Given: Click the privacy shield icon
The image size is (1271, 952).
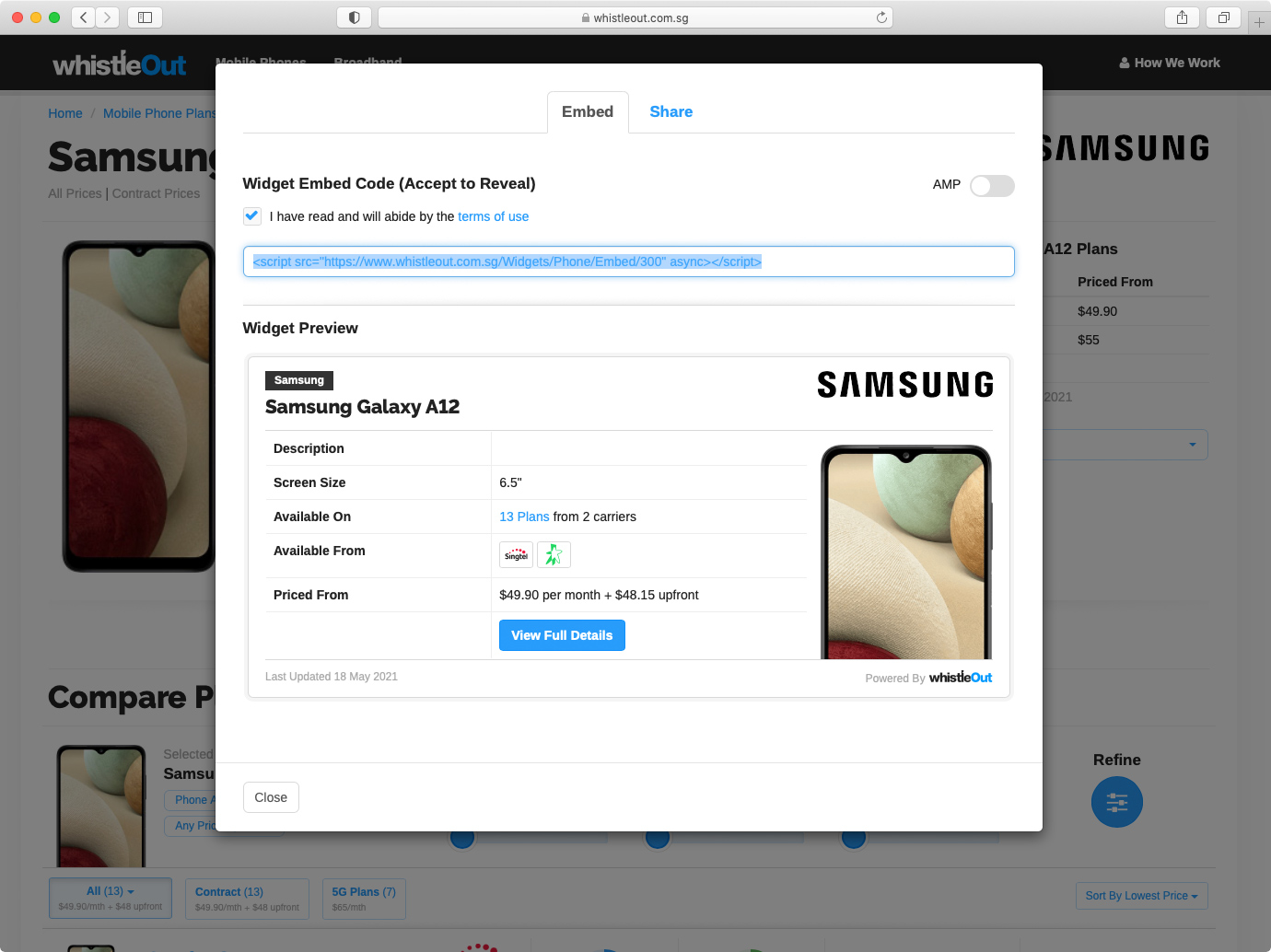Looking at the screenshot, I should (x=354, y=17).
